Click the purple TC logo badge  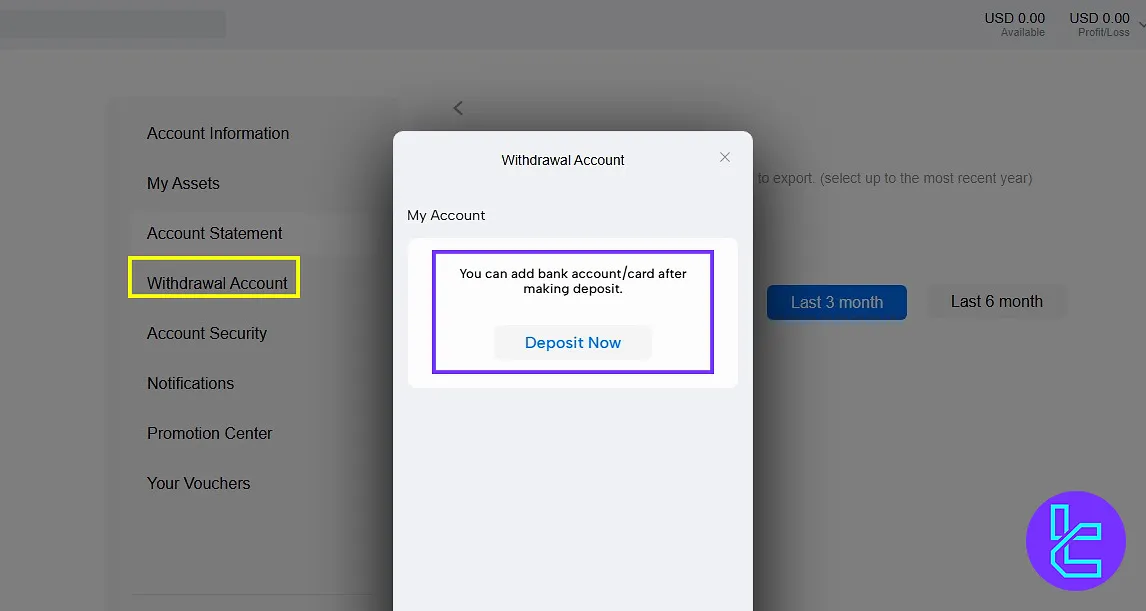(x=1075, y=541)
